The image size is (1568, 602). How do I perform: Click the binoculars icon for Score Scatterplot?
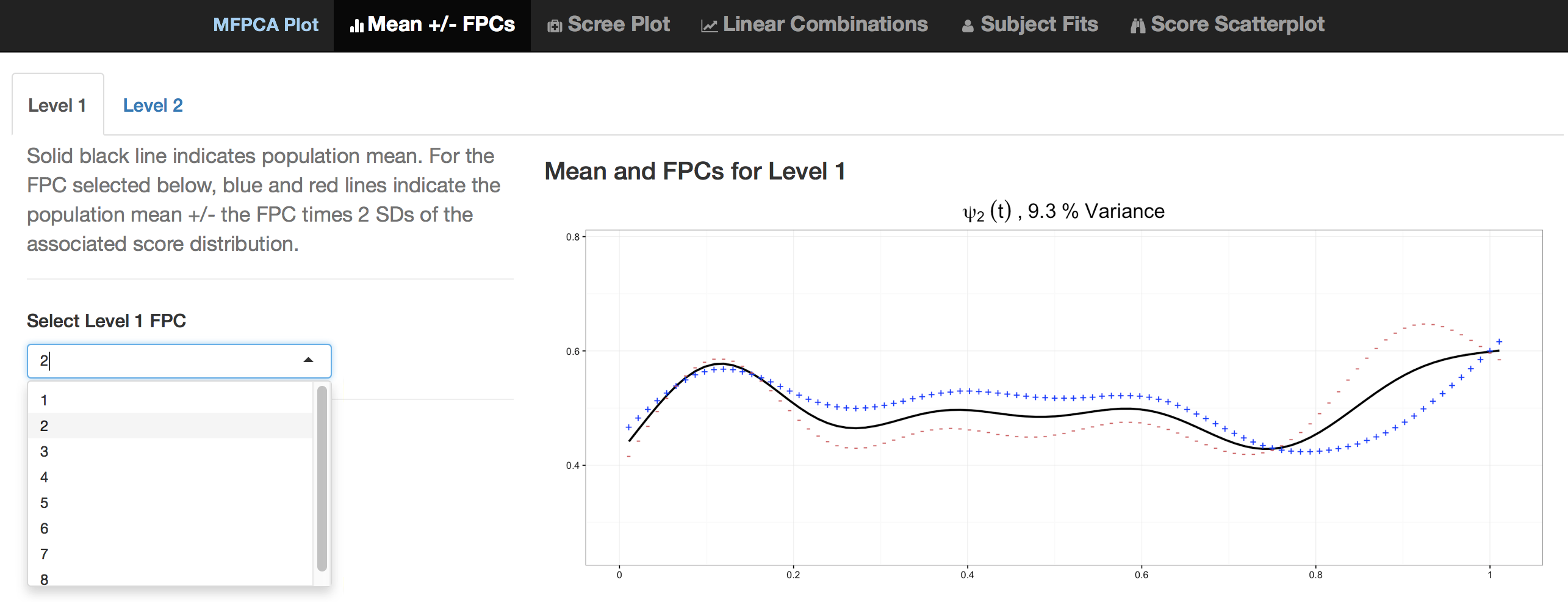1138,26
